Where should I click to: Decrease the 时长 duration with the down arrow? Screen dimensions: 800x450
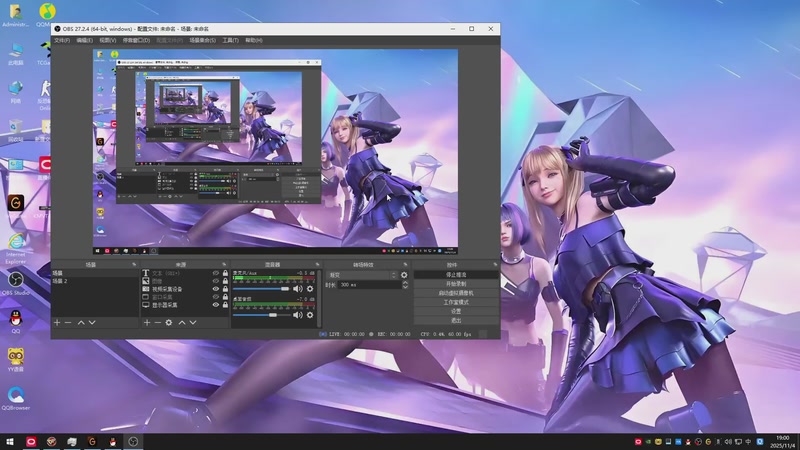405,287
